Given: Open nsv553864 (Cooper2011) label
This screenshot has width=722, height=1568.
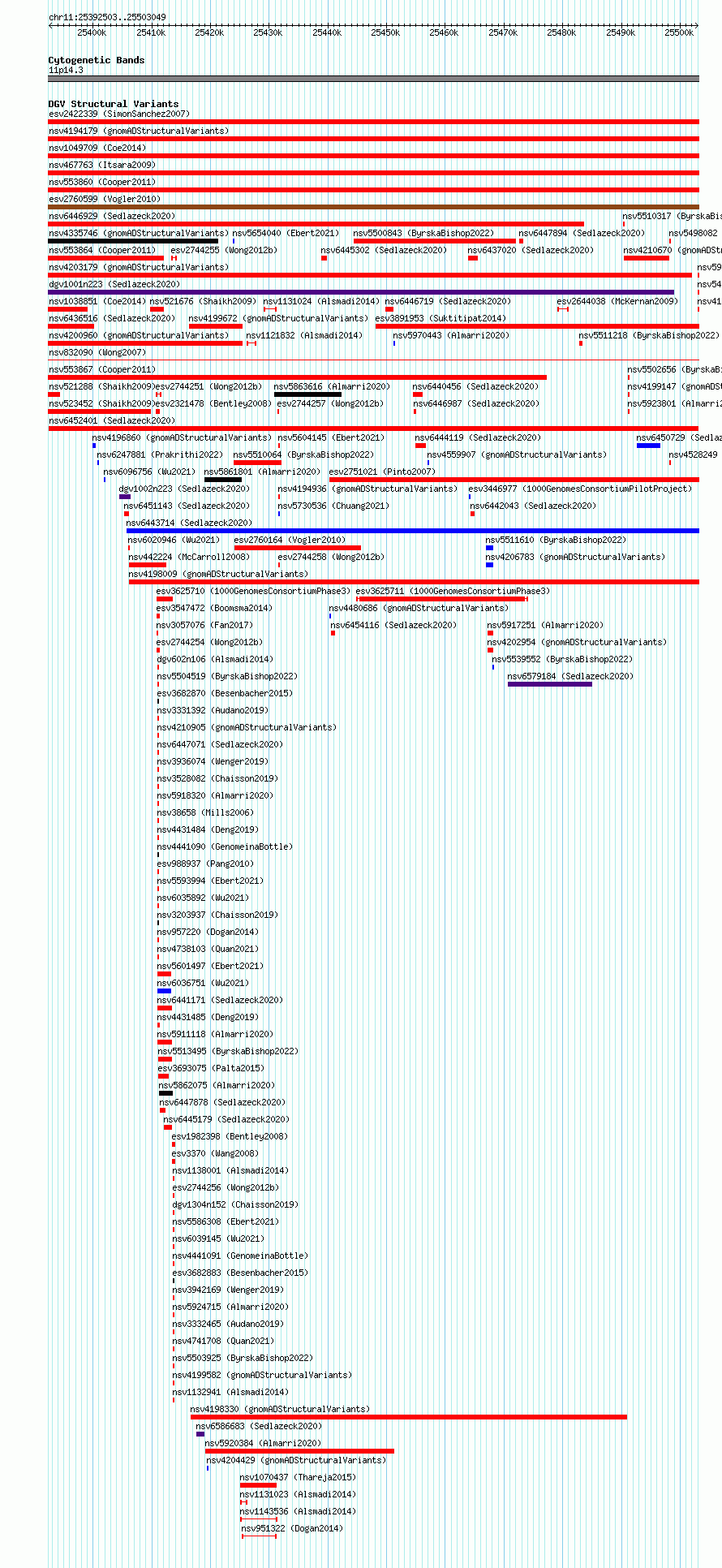Looking at the screenshot, I should [102, 250].
